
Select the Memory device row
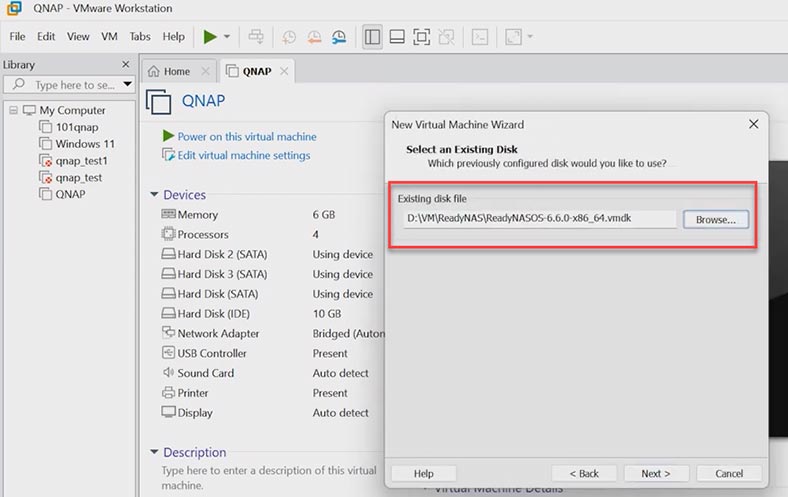tap(198, 215)
